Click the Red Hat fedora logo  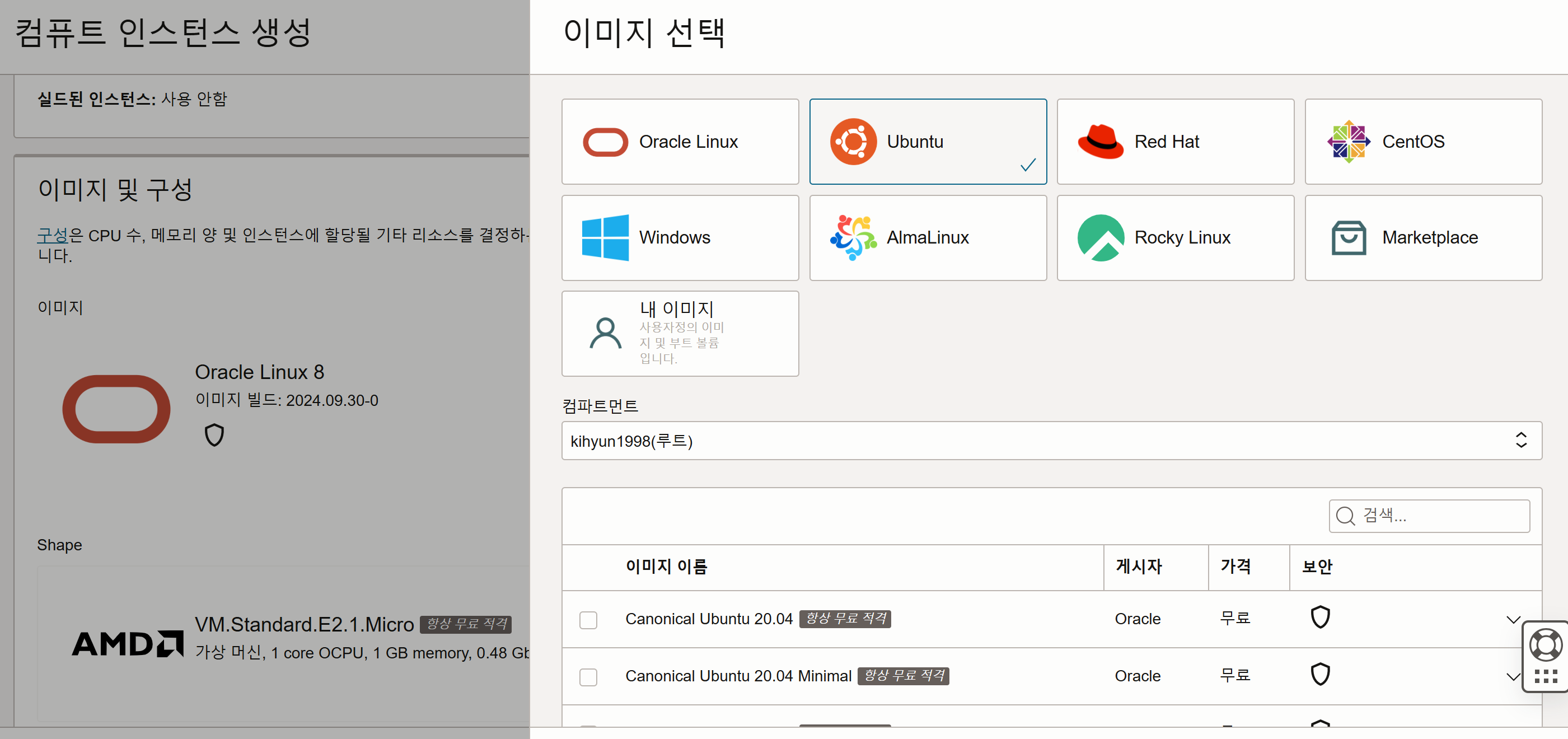1101,141
